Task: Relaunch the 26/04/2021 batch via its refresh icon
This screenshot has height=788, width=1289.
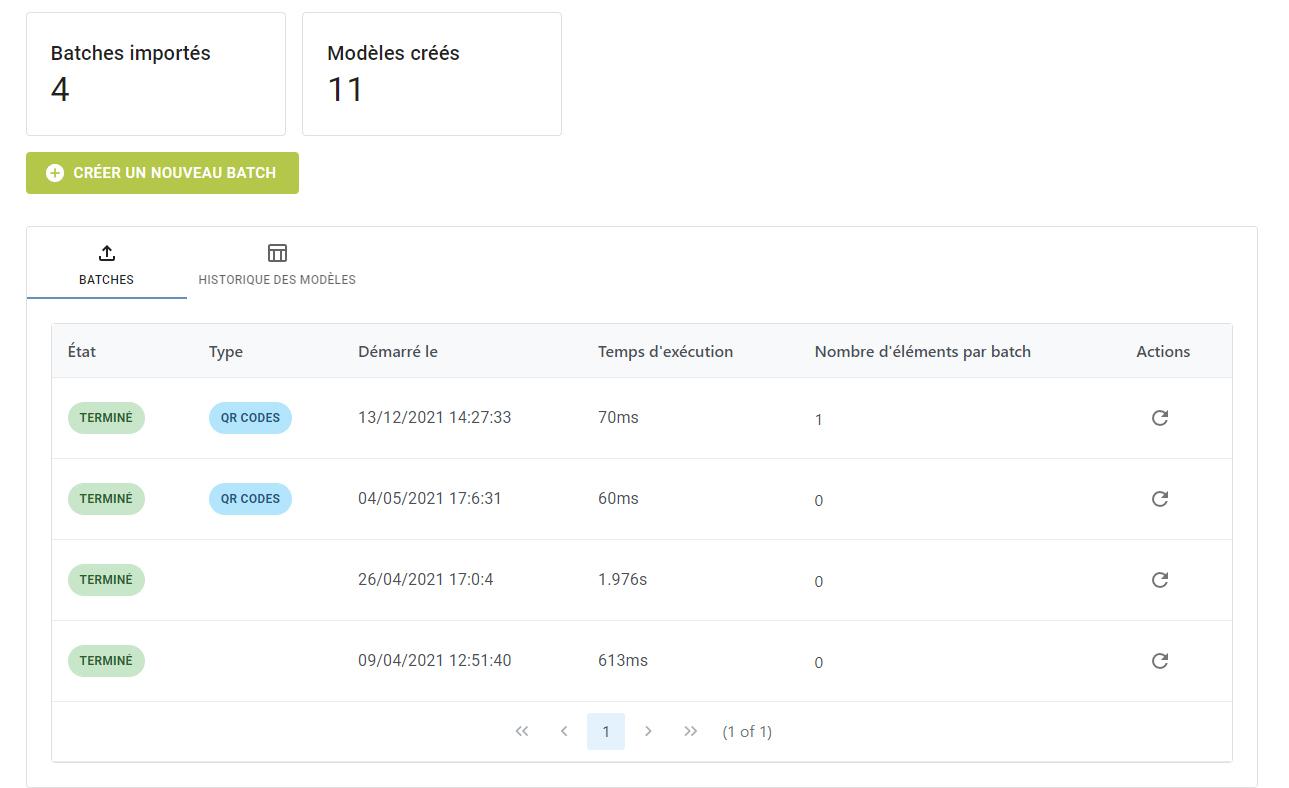Action: [1160, 580]
